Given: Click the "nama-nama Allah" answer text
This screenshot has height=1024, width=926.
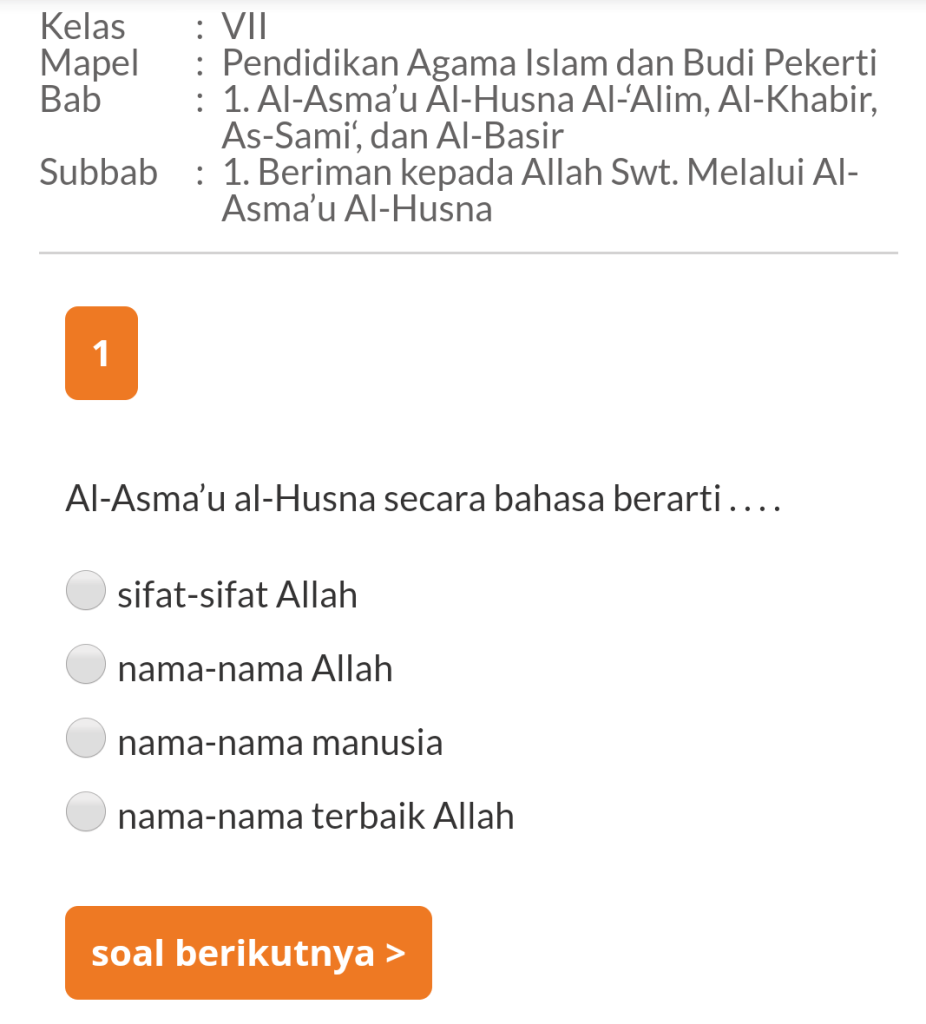Looking at the screenshot, I should click(255, 669).
